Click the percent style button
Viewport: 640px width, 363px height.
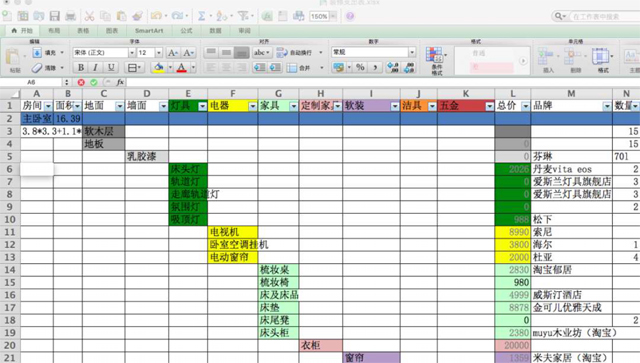(x=360, y=67)
